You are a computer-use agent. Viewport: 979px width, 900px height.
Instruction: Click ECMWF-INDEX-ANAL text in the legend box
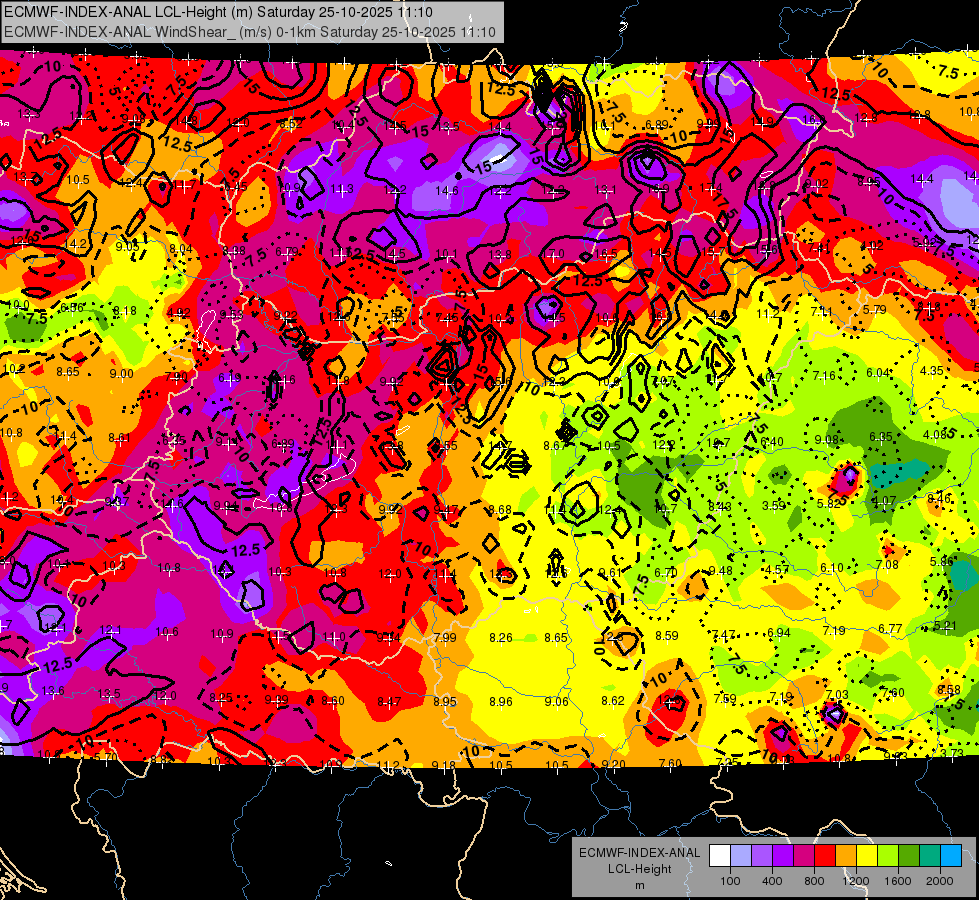pyautogui.click(x=639, y=853)
